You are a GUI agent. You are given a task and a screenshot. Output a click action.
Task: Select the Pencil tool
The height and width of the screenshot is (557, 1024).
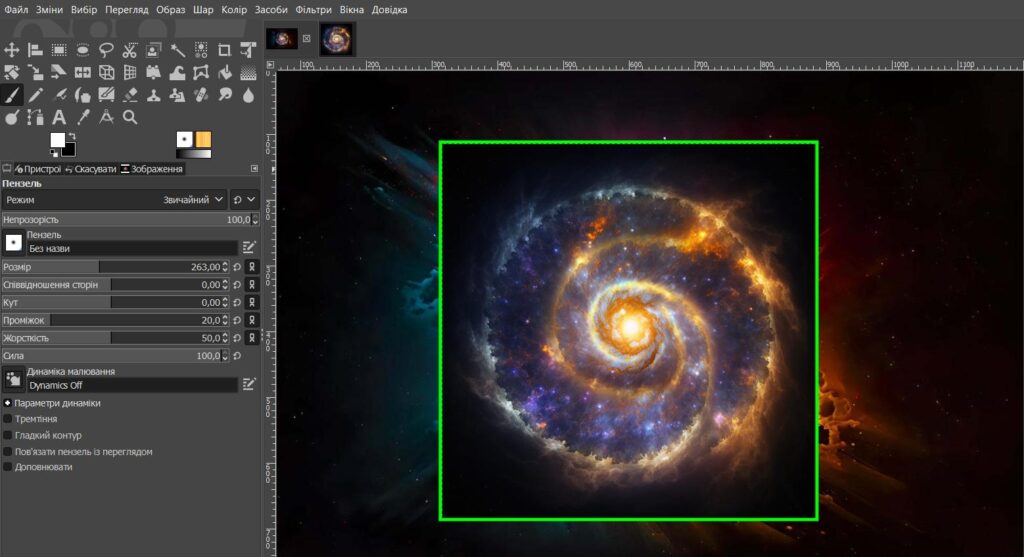[x=35, y=95]
